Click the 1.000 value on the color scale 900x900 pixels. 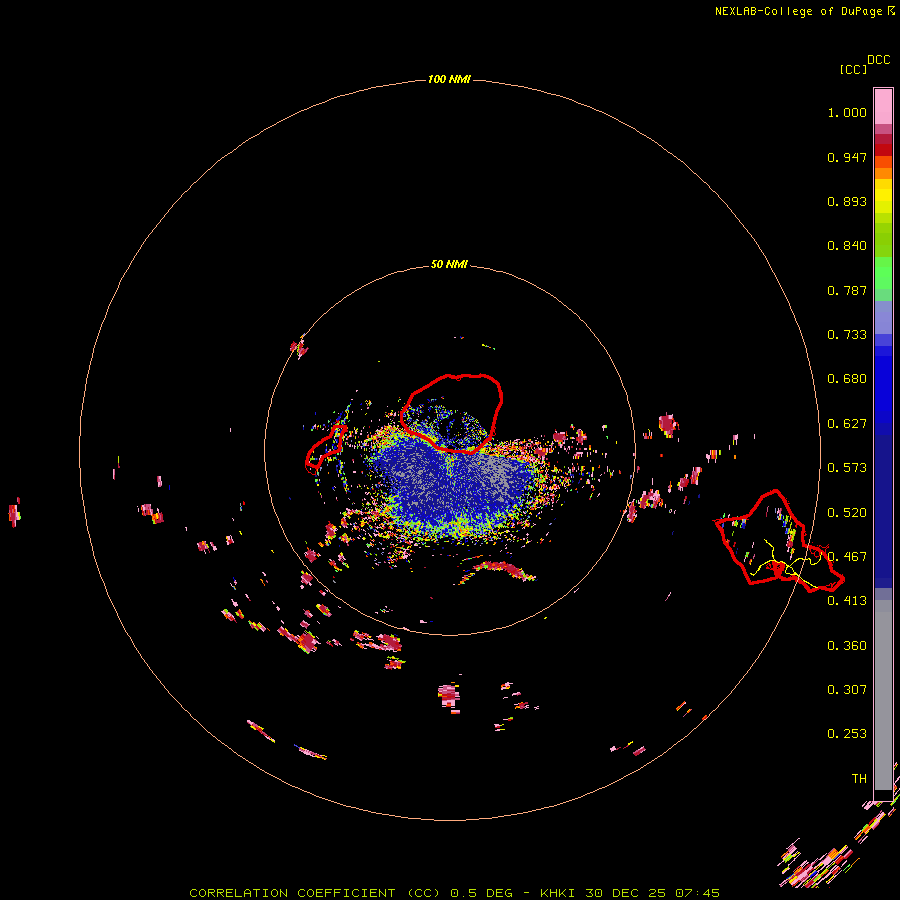pyautogui.click(x=847, y=112)
